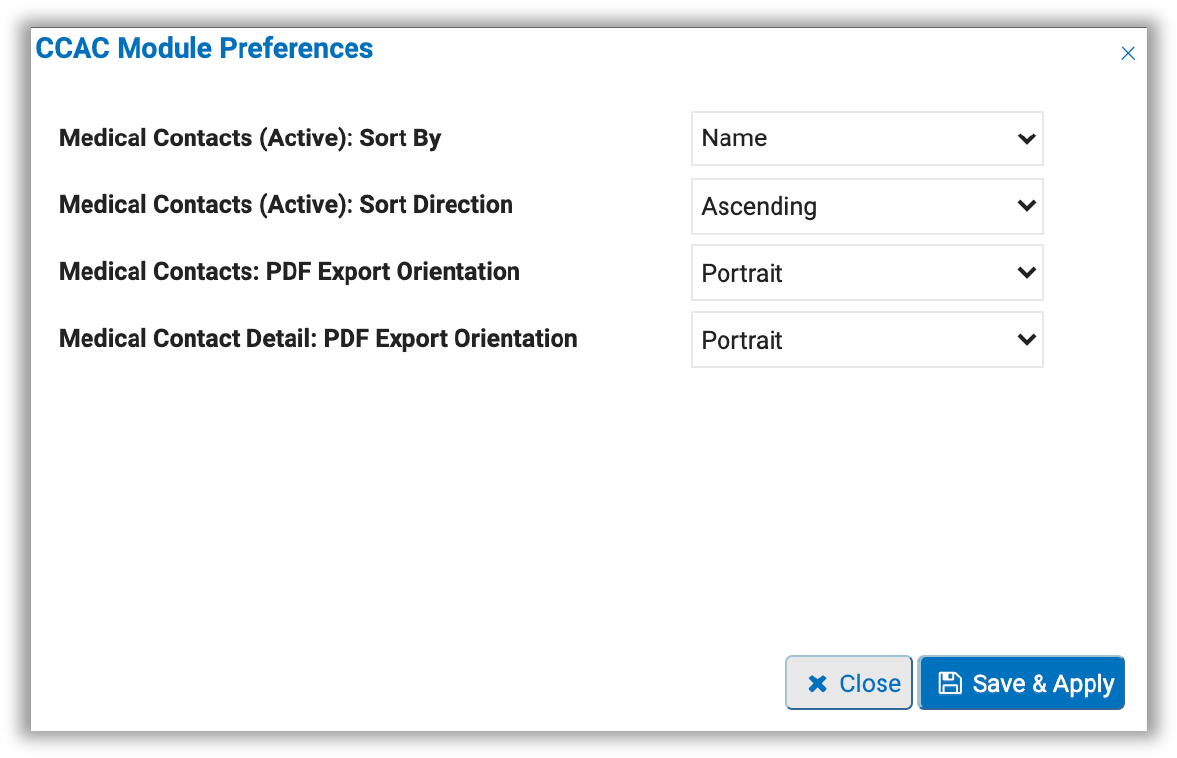Click the chevron on Medical Contact Detail orientation
This screenshot has width=1177, height=758.
tap(1026, 340)
